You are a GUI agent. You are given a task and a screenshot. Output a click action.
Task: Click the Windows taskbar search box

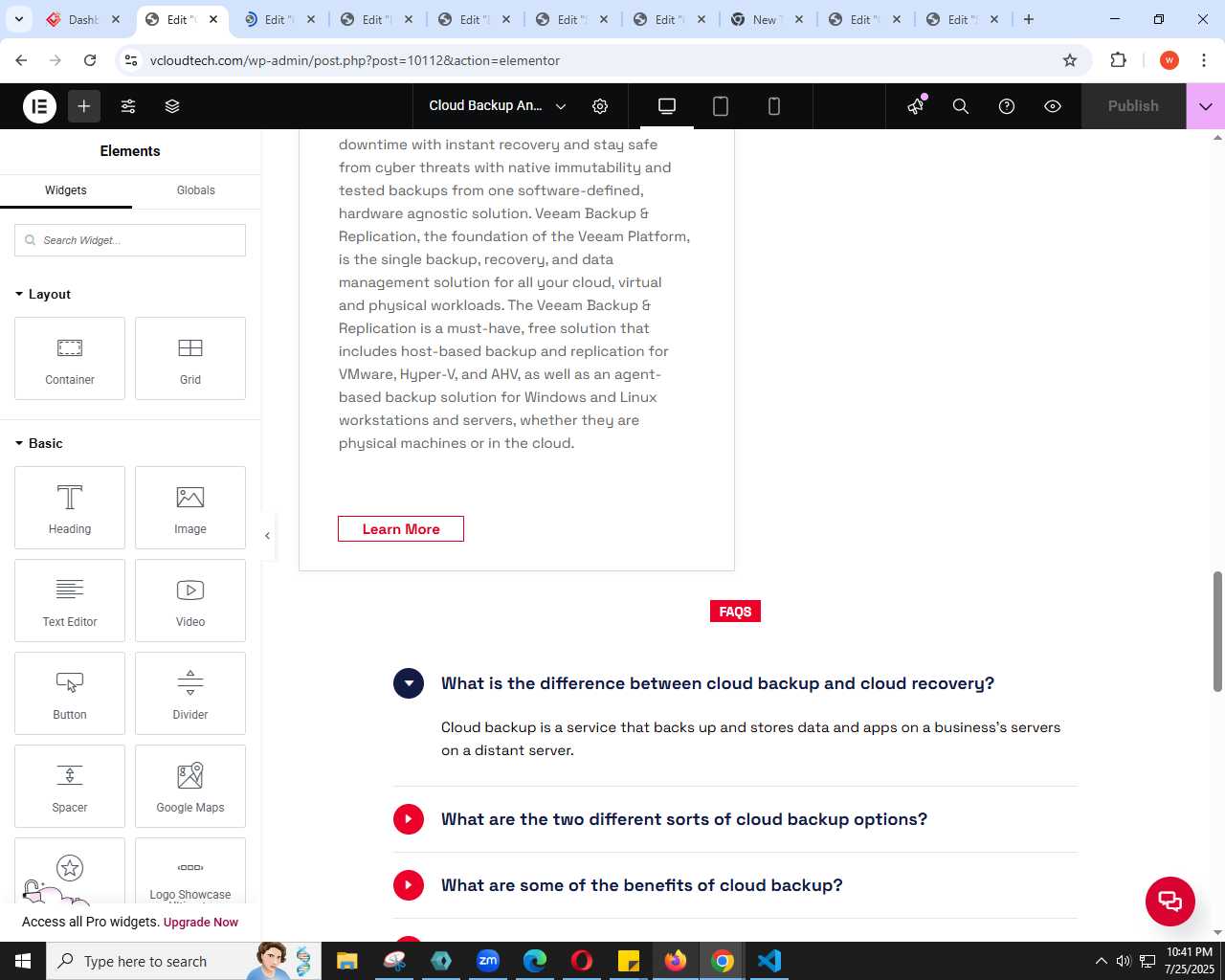[182, 961]
